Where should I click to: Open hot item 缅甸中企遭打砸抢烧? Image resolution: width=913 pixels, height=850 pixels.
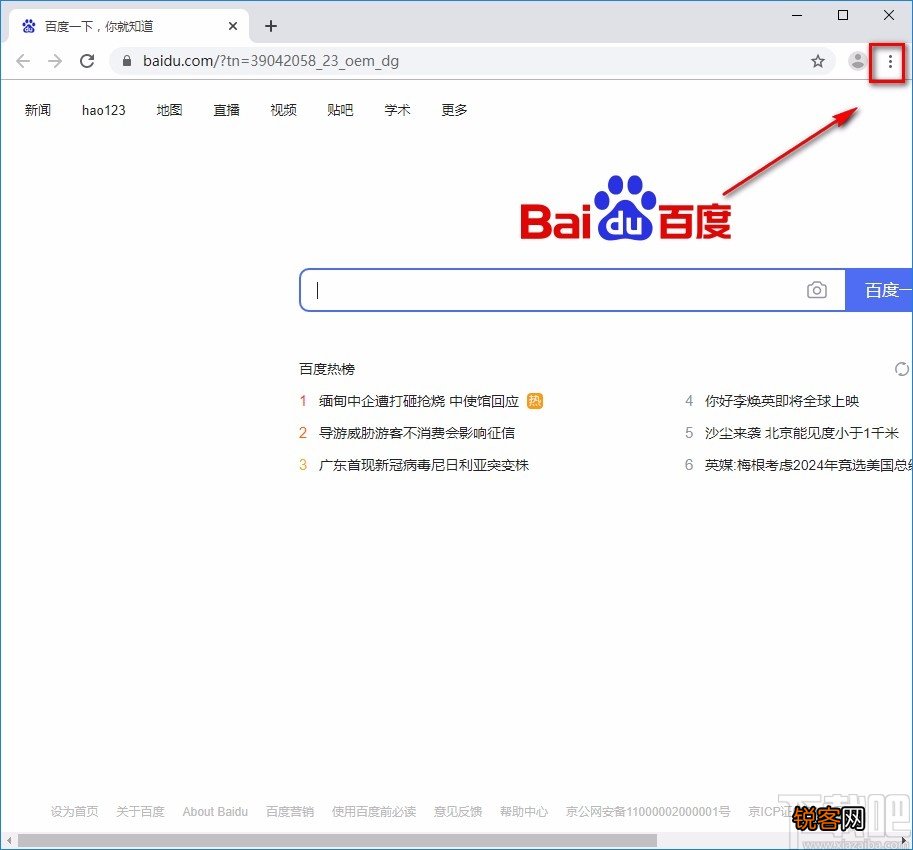pos(419,401)
